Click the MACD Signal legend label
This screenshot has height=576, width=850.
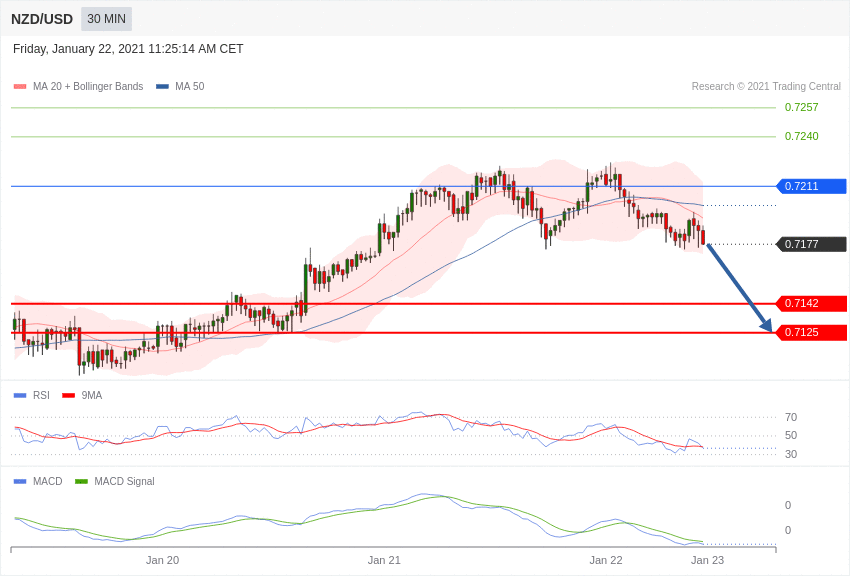[124, 481]
